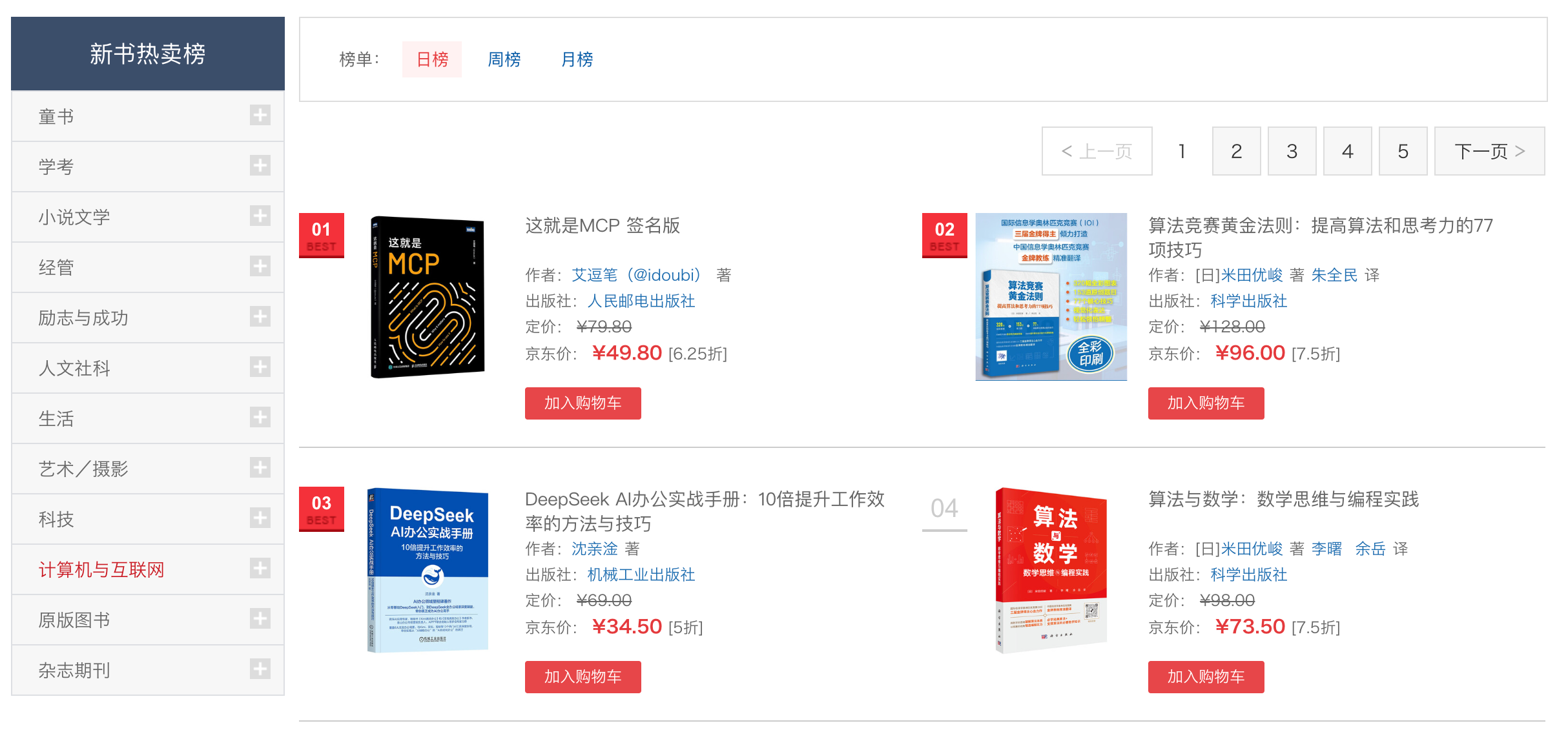Select the 日榜 daily ranking tab
1568x741 pixels.
[x=432, y=59]
